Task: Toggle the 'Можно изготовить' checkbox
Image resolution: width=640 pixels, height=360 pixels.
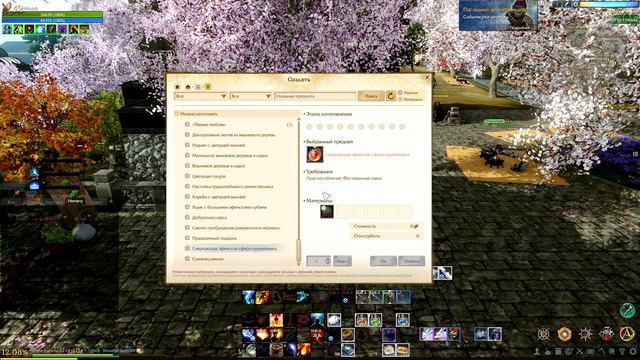Action: pyautogui.click(x=177, y=114)
